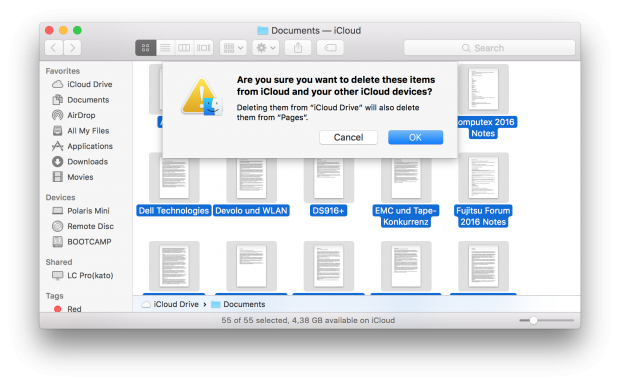Switch to icon view
The width and height of the screenshot is (620, 385).
[146, 48]
